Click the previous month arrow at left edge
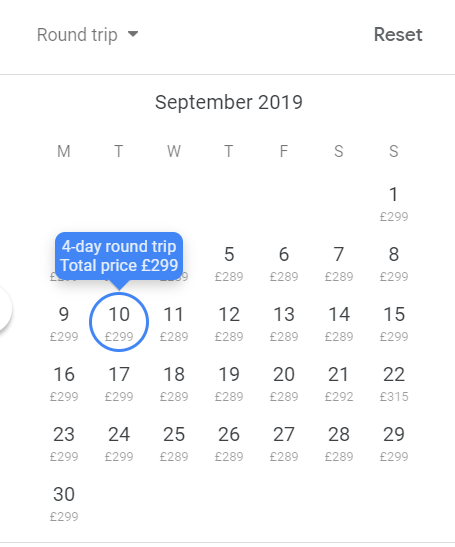 (3, 309)
